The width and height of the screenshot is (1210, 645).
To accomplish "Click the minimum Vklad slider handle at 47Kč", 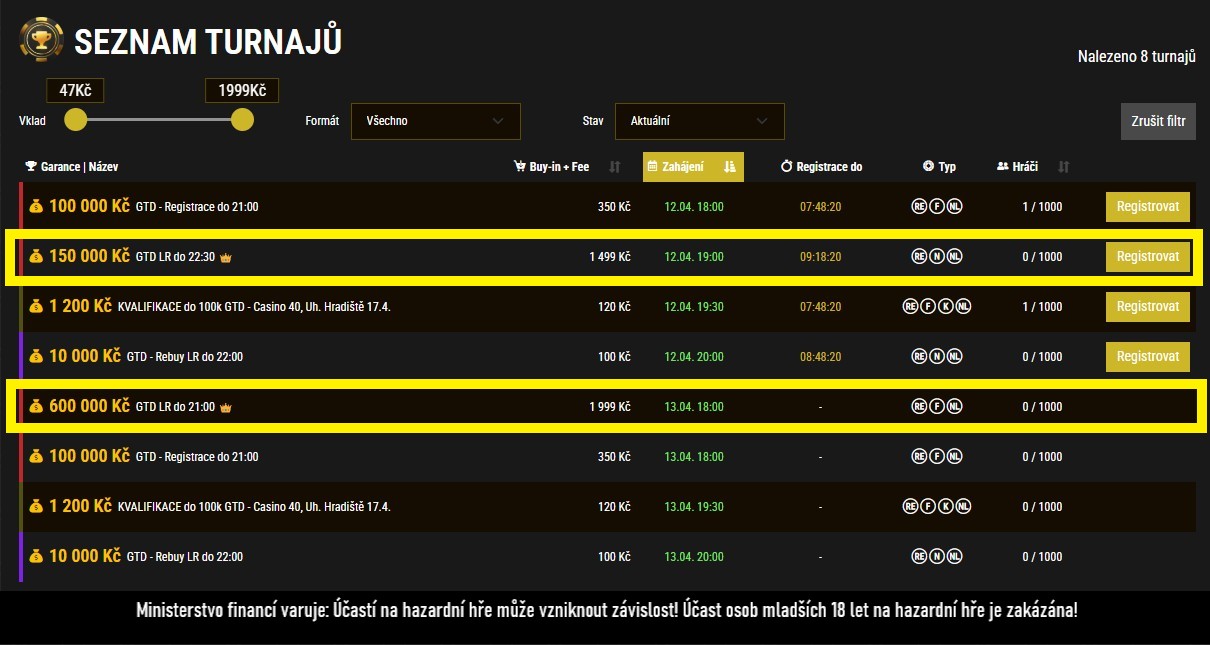I will pos(76,120).
